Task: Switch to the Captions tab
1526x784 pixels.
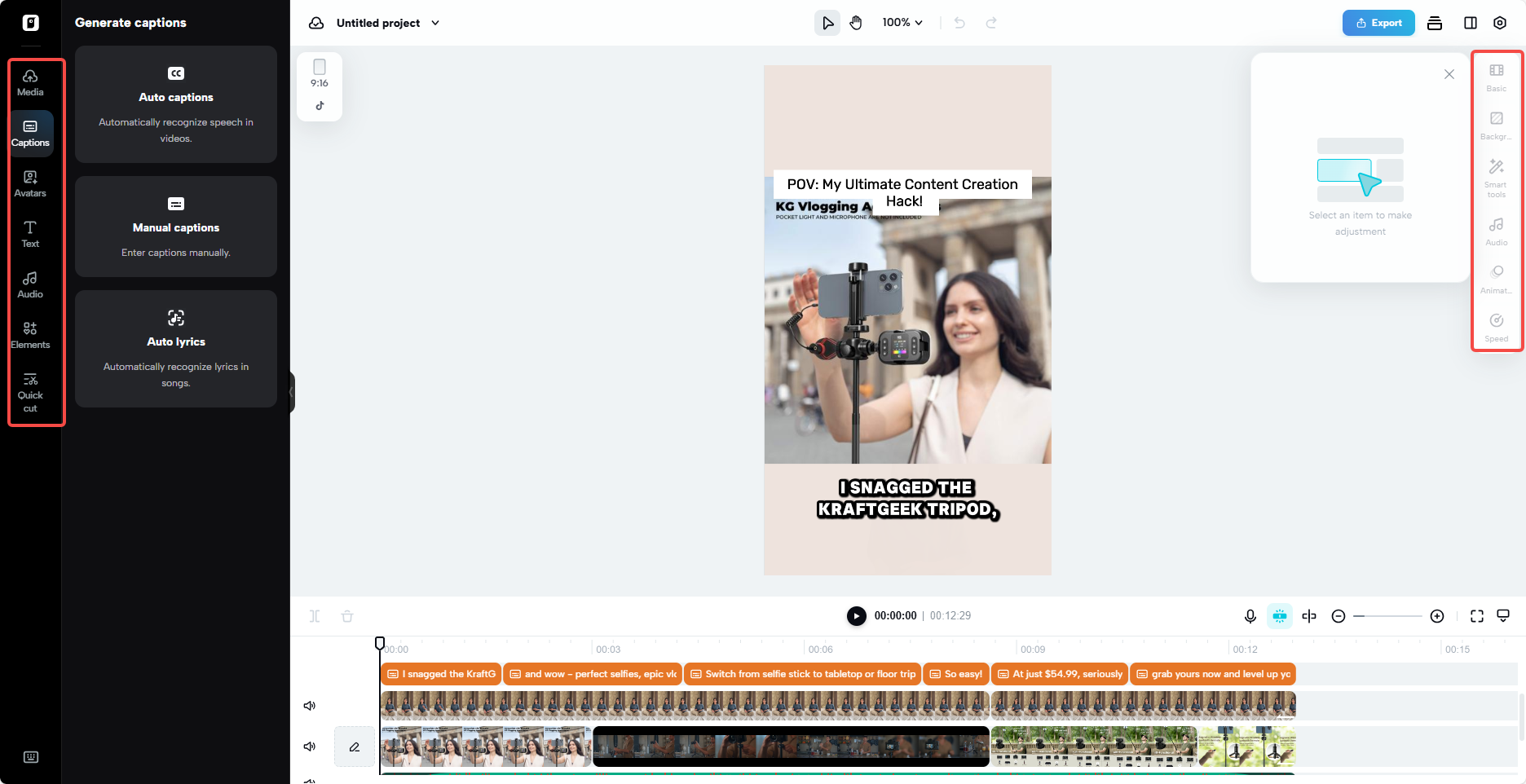Action: [x=30, y=134]
